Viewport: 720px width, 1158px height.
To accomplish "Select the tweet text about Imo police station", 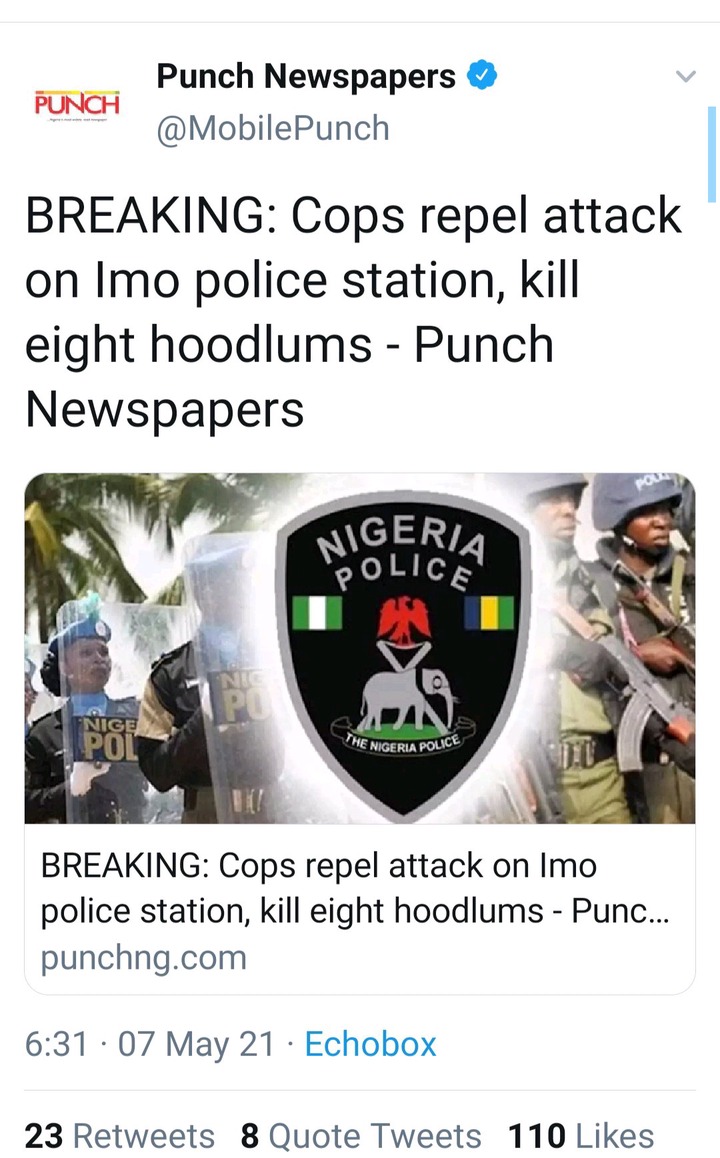I will 353,312.
